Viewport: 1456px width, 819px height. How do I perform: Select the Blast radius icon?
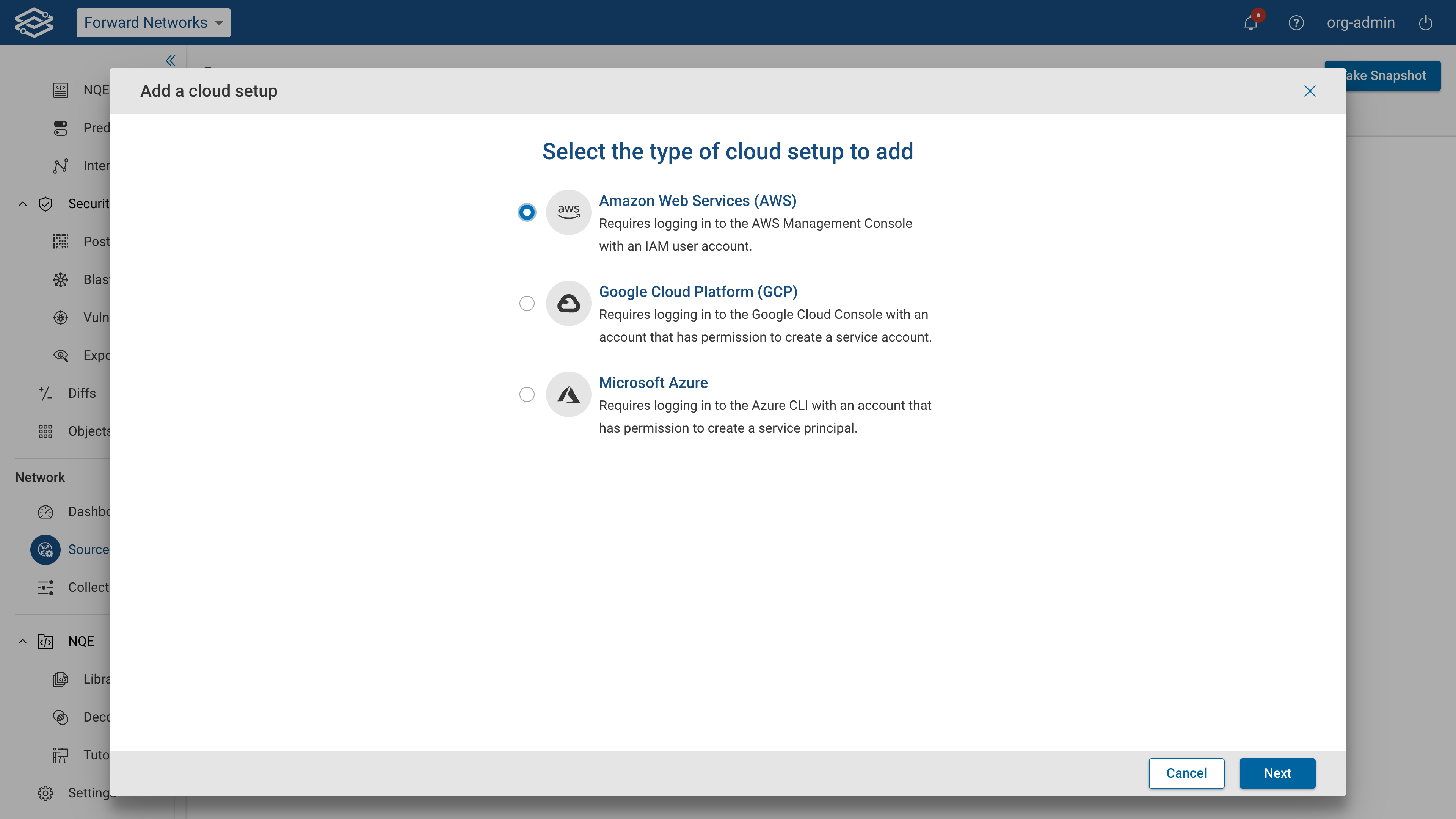click(x=61, y=279)
